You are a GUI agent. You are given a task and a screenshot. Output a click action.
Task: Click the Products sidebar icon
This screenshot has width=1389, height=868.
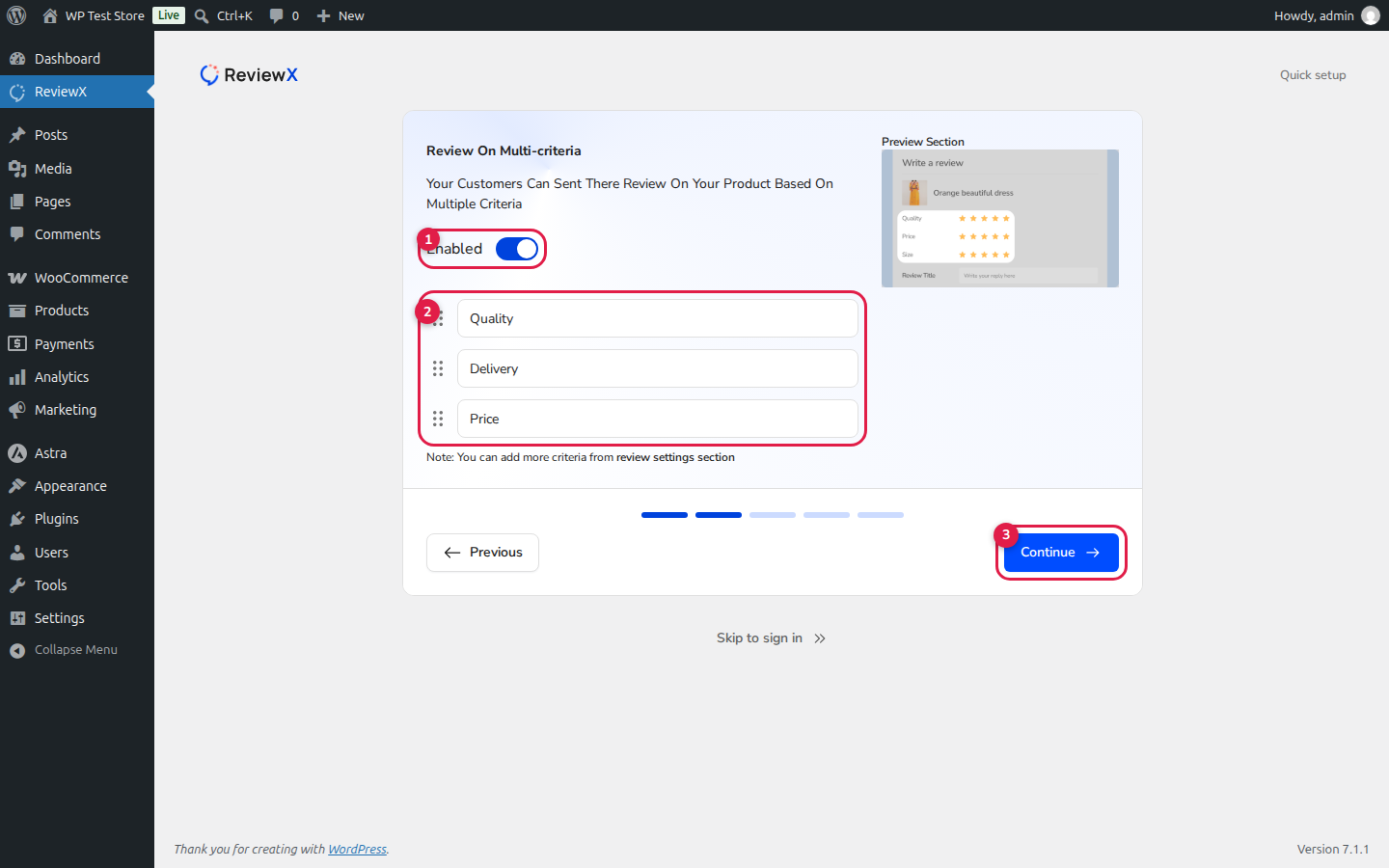click(17, 311)
